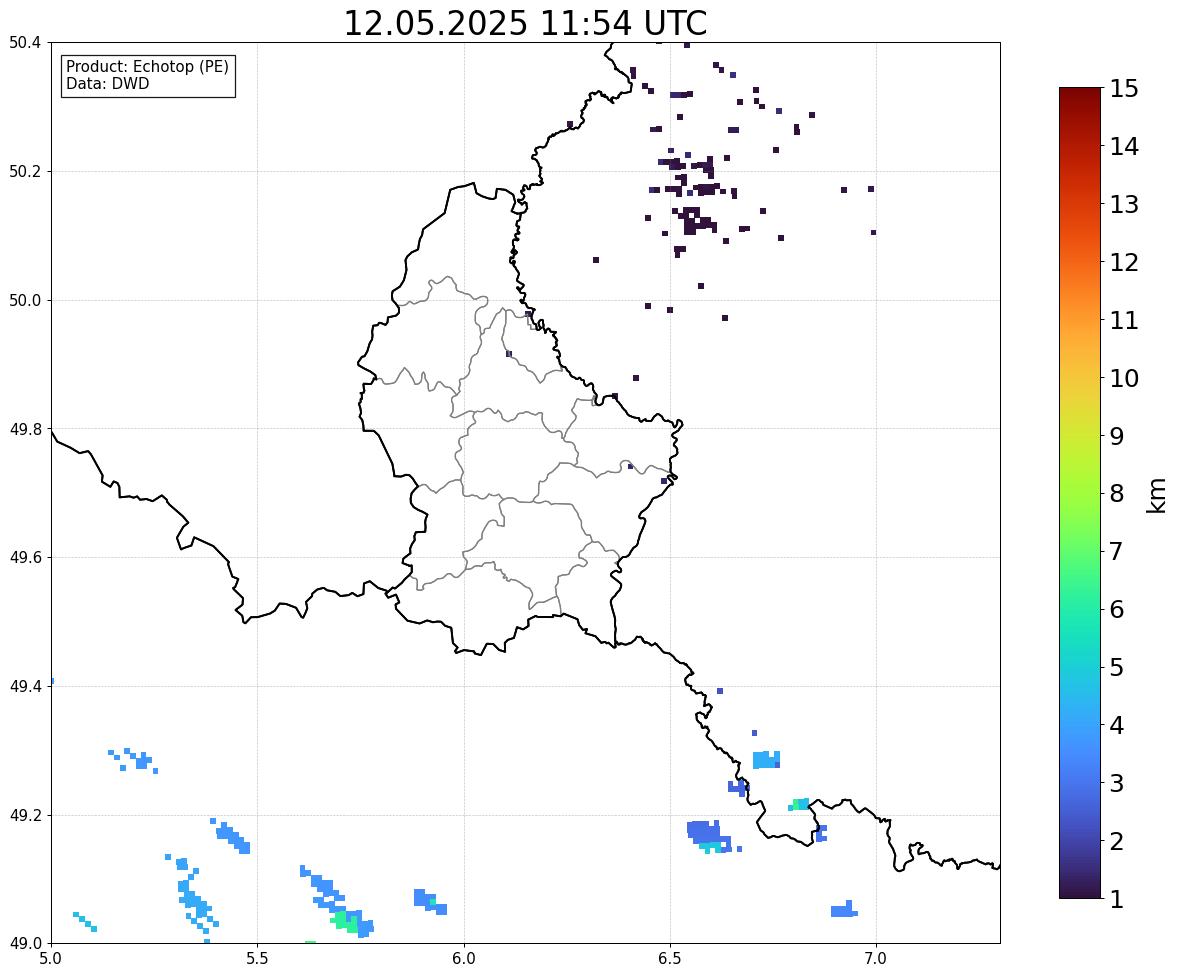Click the 5.5 longitude tick label
This screenshot has width=1178, height=976.
(x=257, y=959)
